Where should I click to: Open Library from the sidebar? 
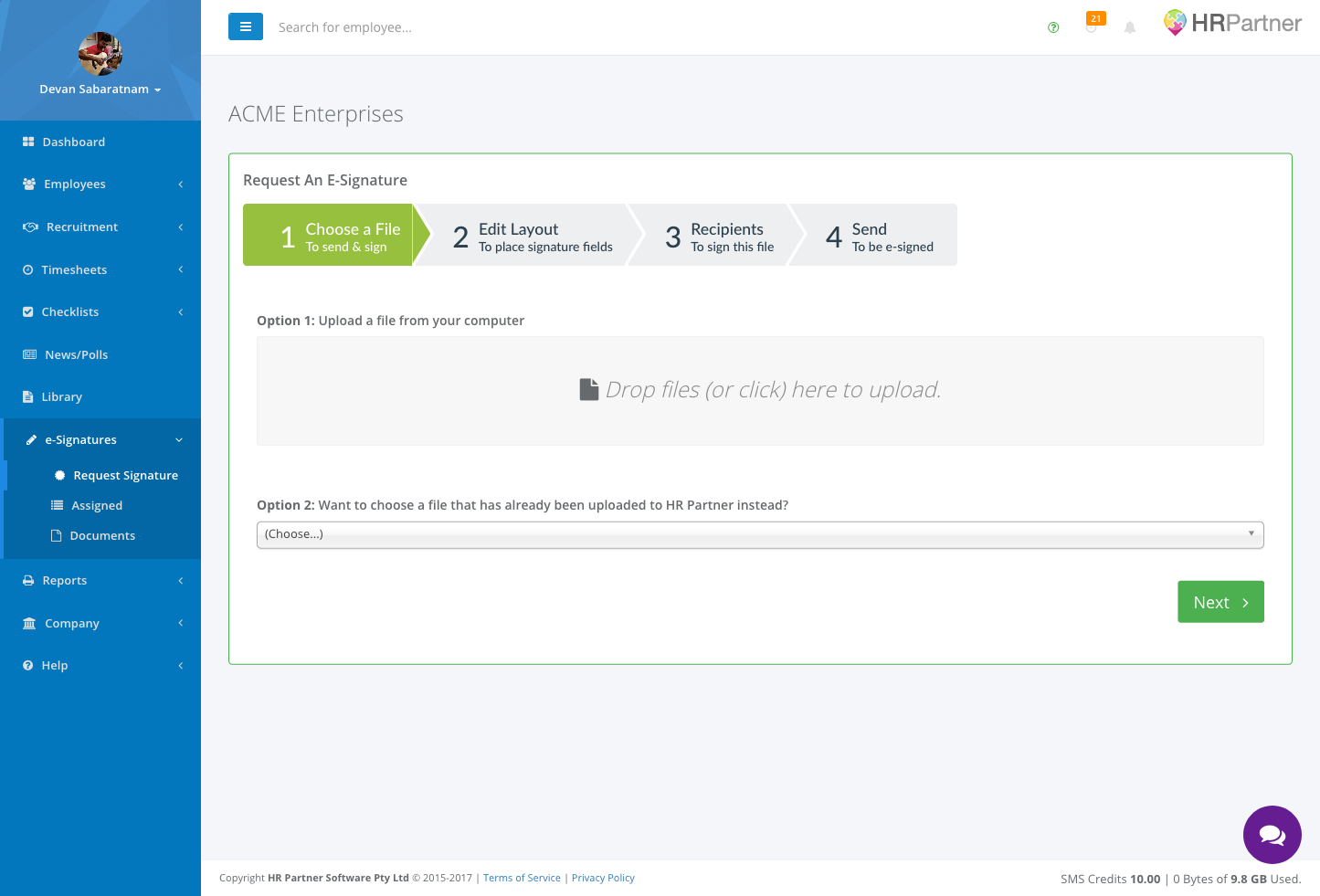pyautogui.click(x=100, y=396)
